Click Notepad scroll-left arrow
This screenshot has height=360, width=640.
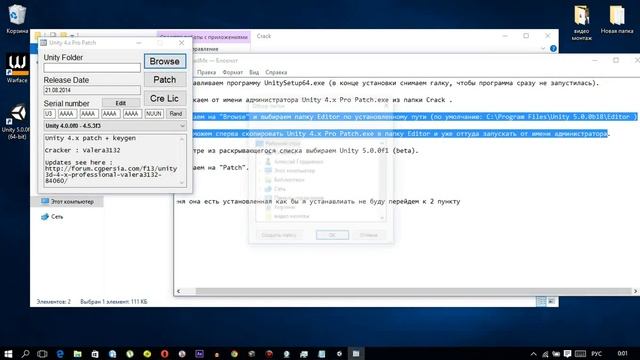[x=178, y=291]
